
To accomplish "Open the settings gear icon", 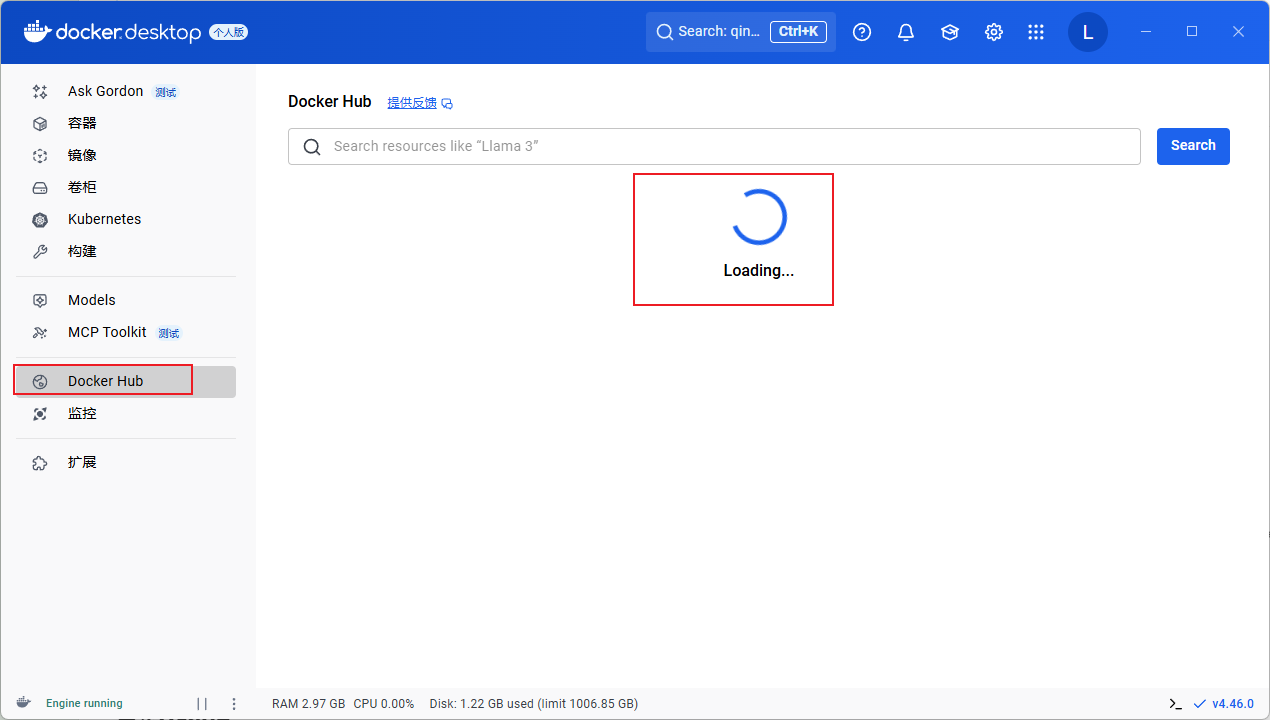I will [x=993, y=32].
